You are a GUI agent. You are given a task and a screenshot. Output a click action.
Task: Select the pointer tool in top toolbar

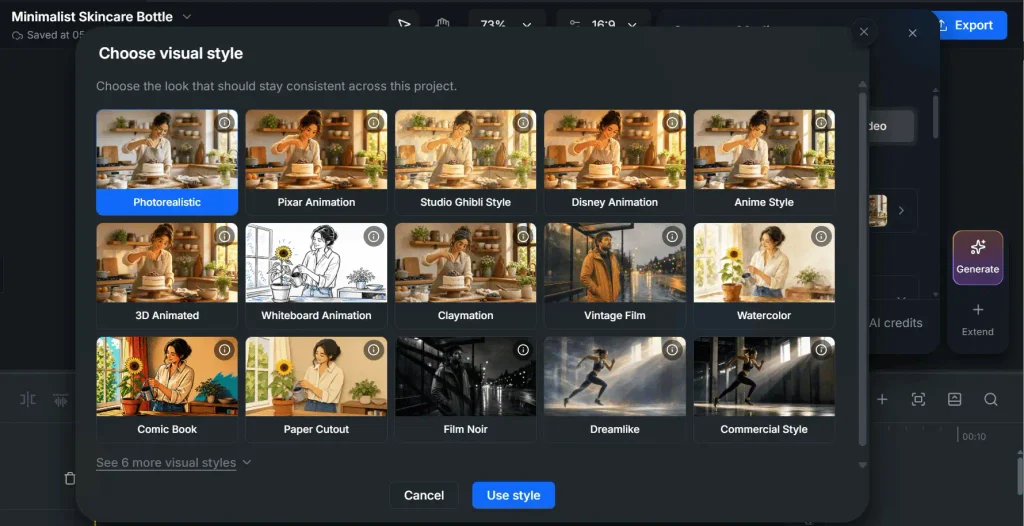404,25
